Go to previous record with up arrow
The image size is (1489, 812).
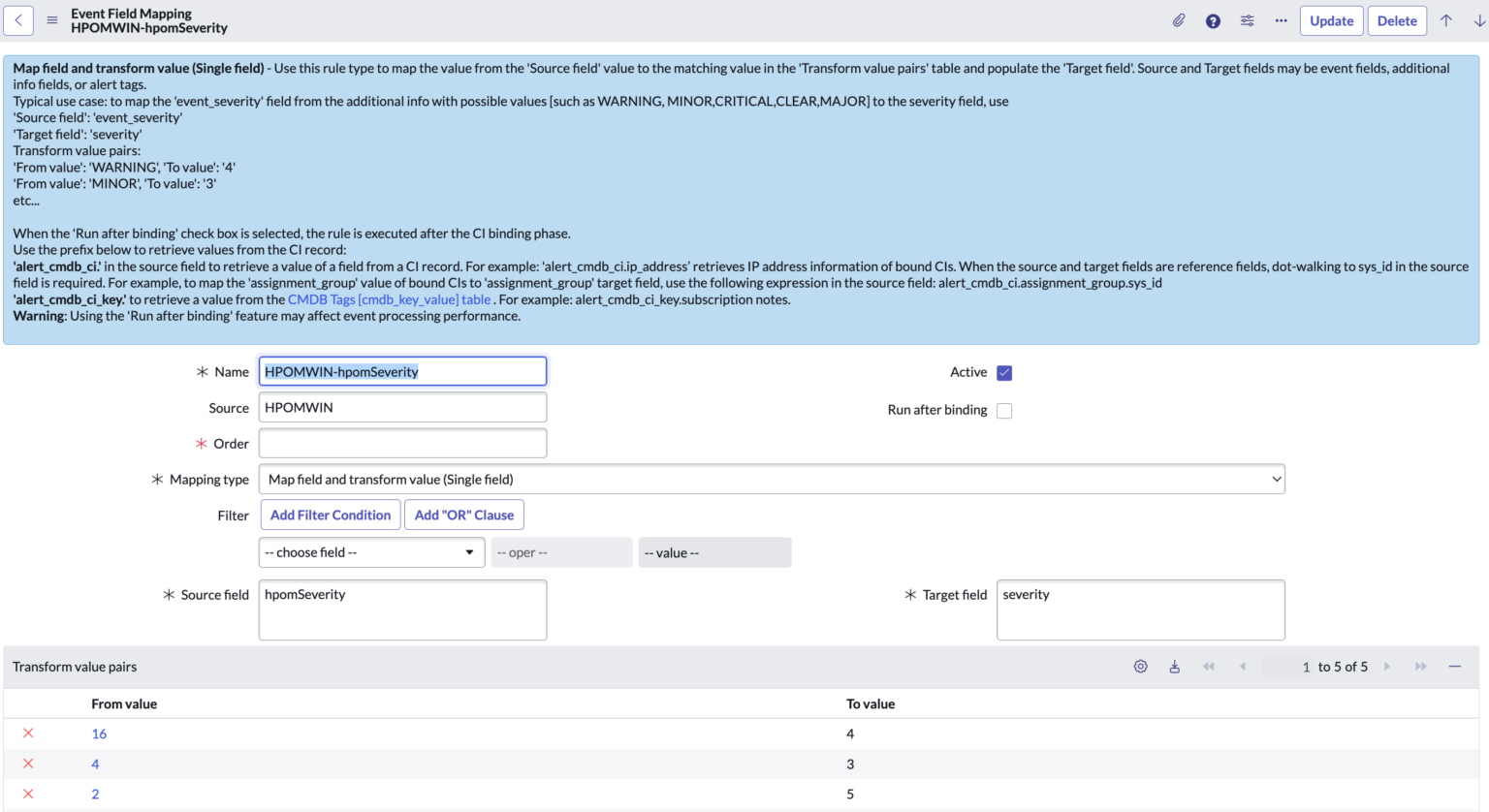pyautogui.click(x=1445, y=20)
